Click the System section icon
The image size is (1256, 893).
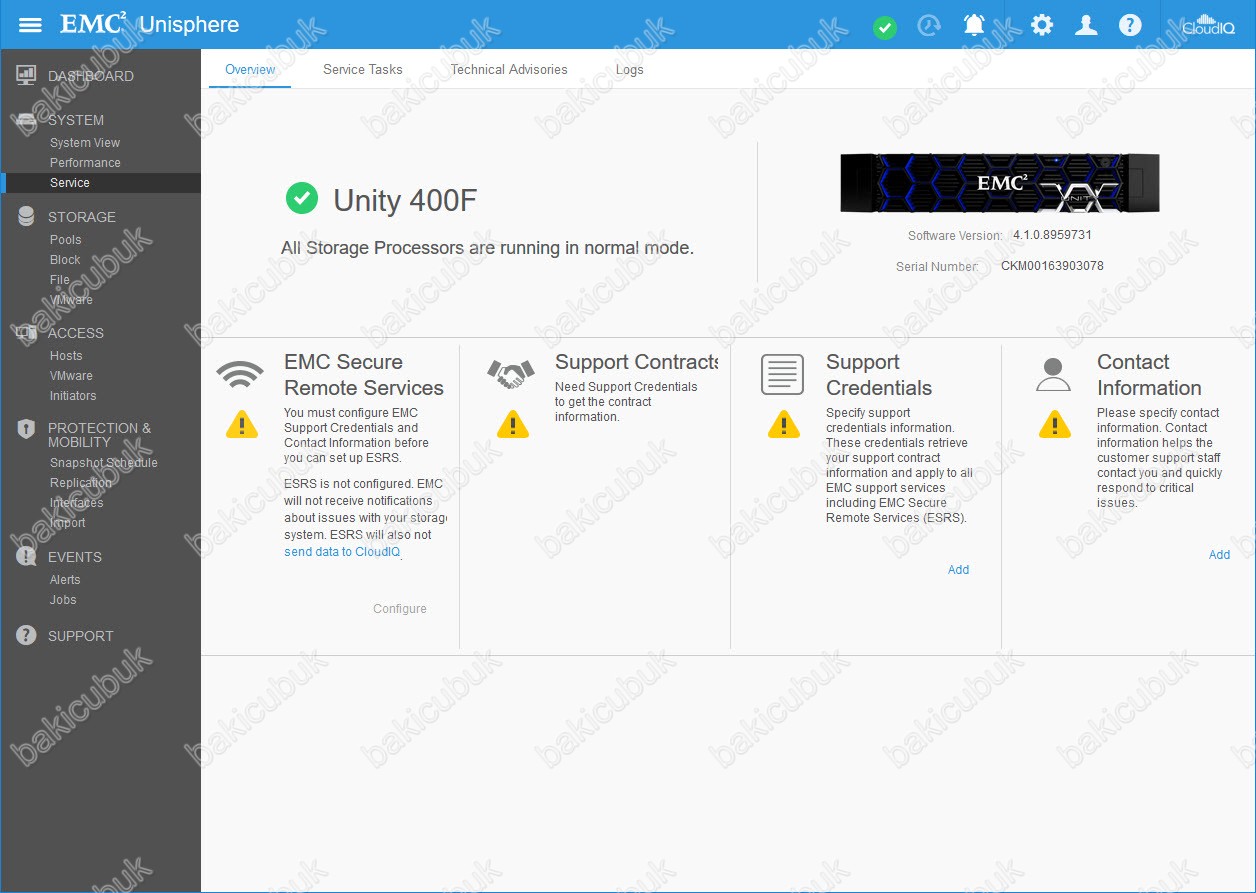pos(27,120)
